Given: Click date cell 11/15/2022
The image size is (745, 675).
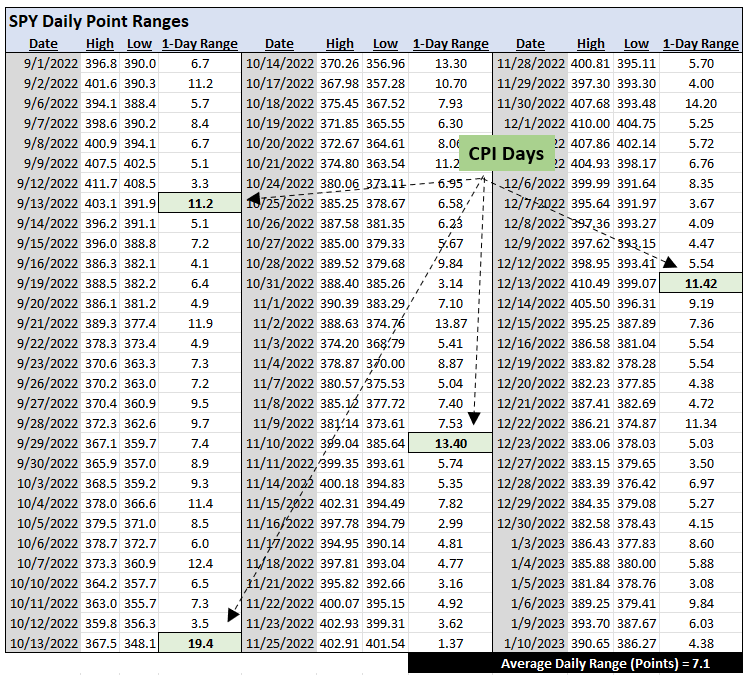Looking at the screenshot, I should (280, 504).
